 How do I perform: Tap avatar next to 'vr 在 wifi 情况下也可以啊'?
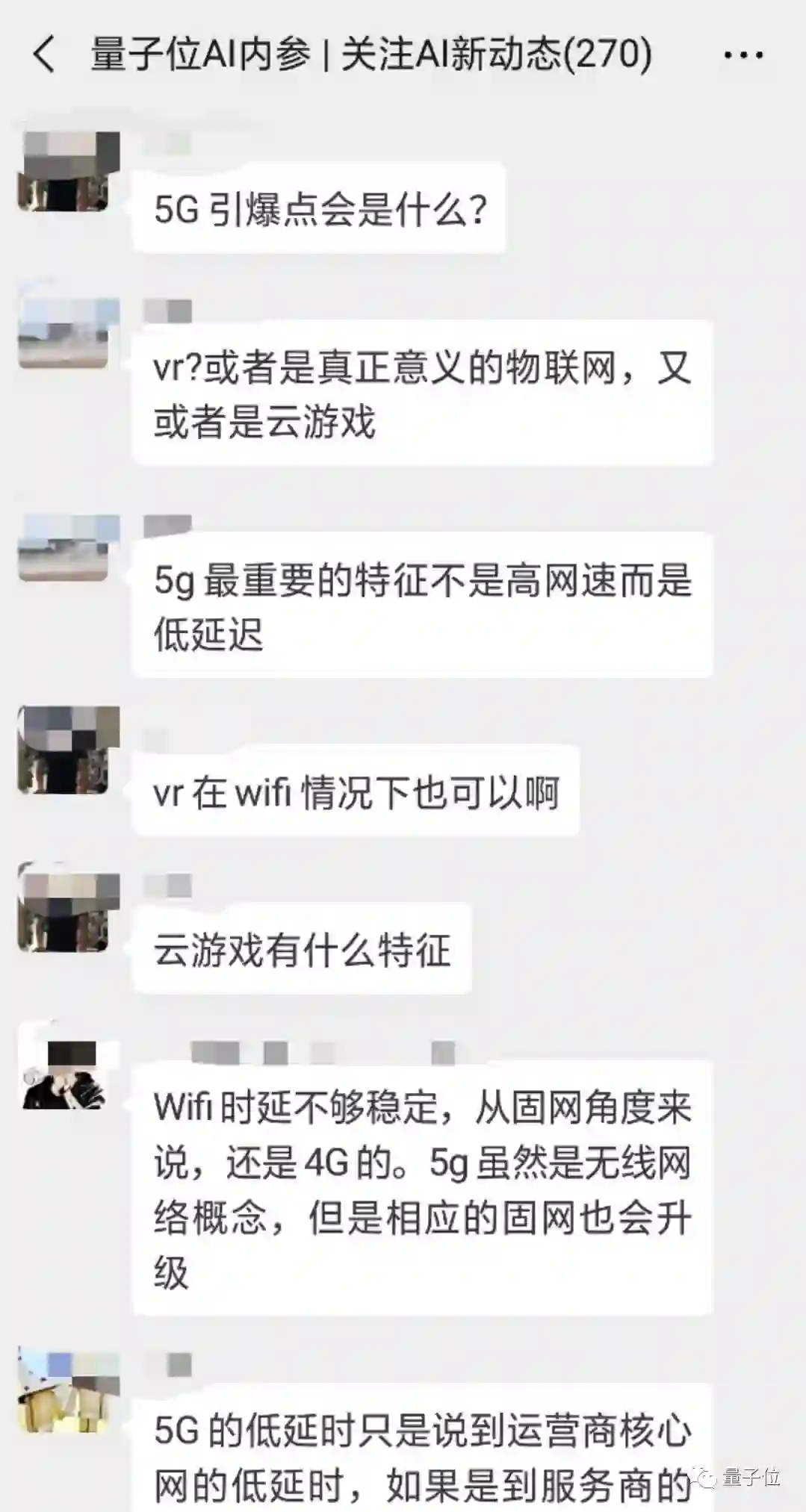coord(69,750)
